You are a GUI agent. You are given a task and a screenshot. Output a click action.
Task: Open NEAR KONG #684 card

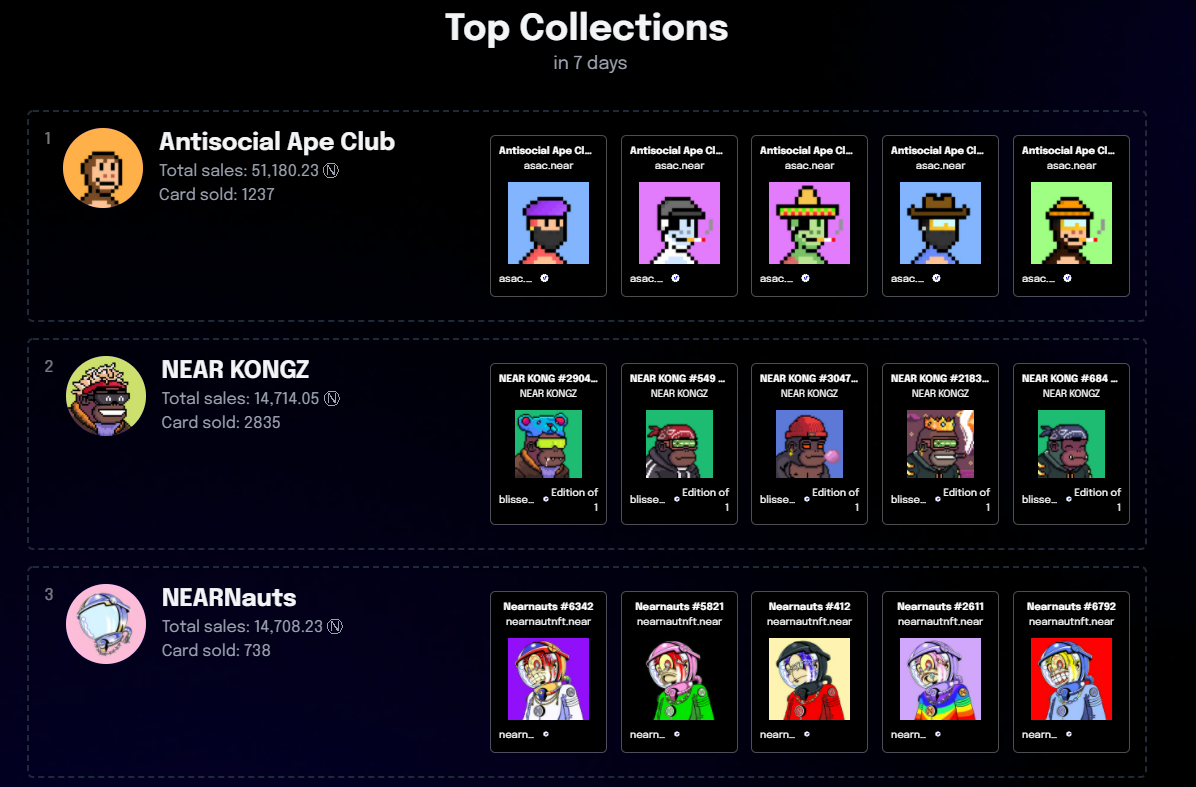[x=1072, y=444]
